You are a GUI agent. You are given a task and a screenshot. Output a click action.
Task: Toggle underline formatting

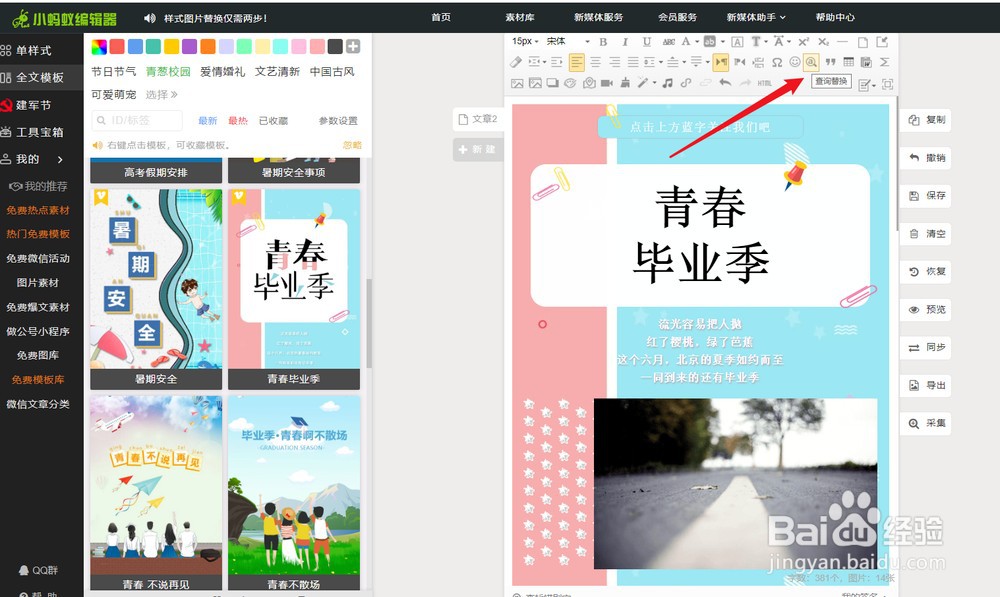point(647,42)
